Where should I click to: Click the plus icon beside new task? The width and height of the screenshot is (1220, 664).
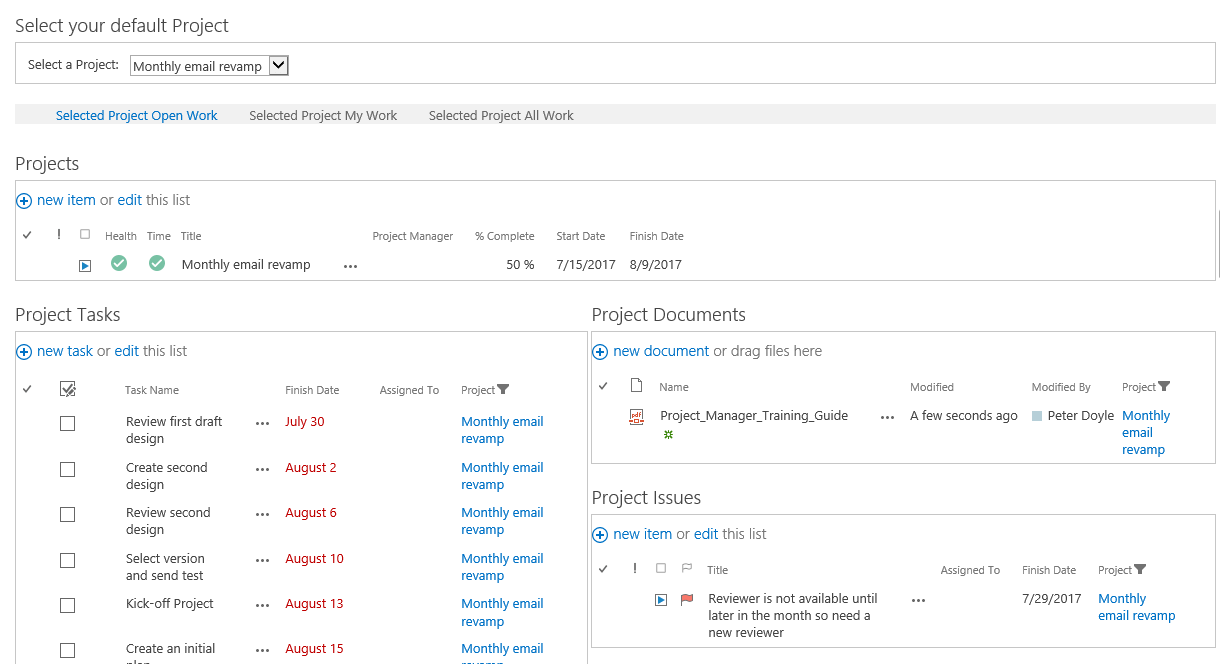24,352
